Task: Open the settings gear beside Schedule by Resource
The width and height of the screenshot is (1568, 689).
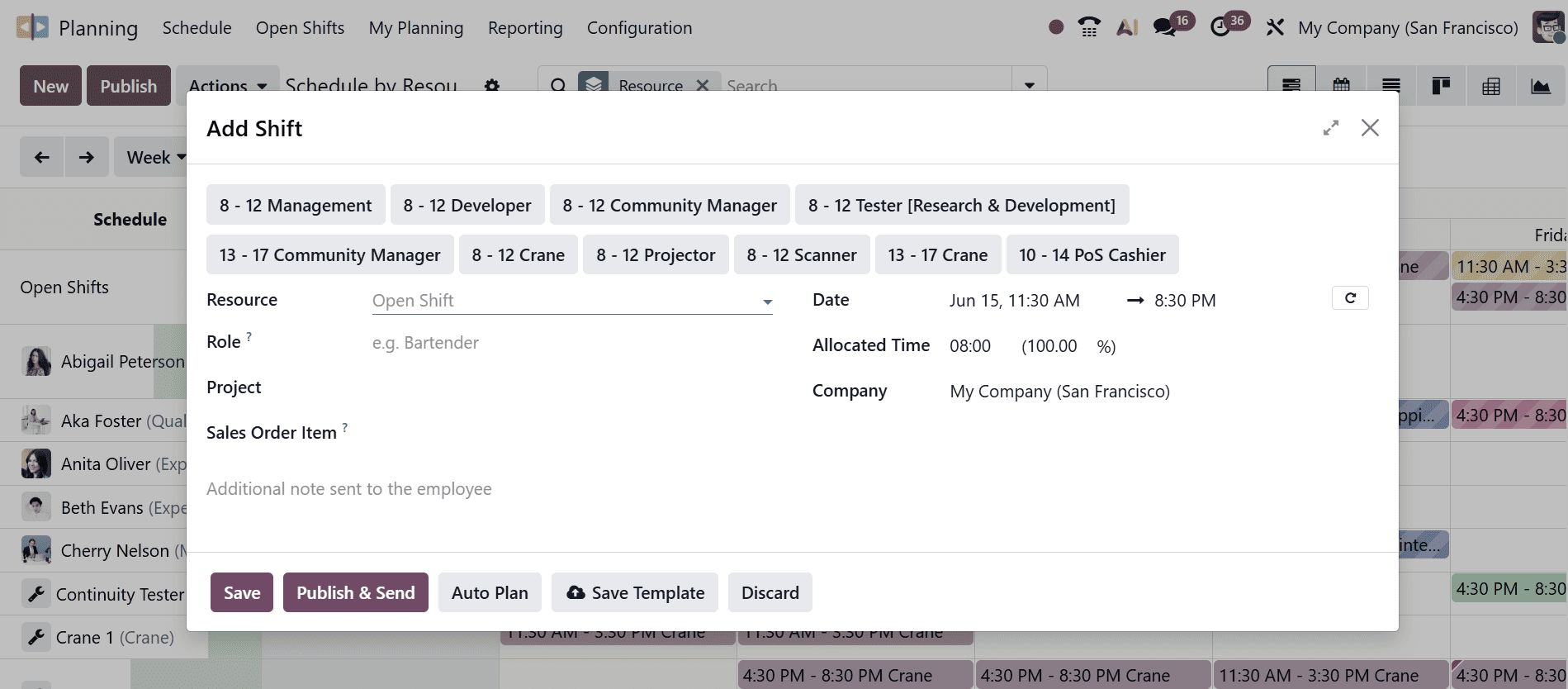Action: (492, 86)
